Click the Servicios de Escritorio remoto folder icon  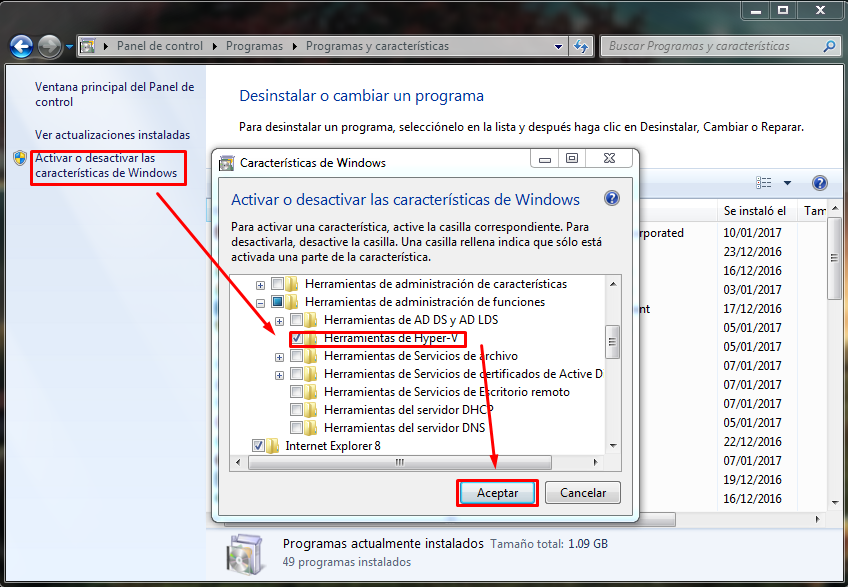[310, 392]
